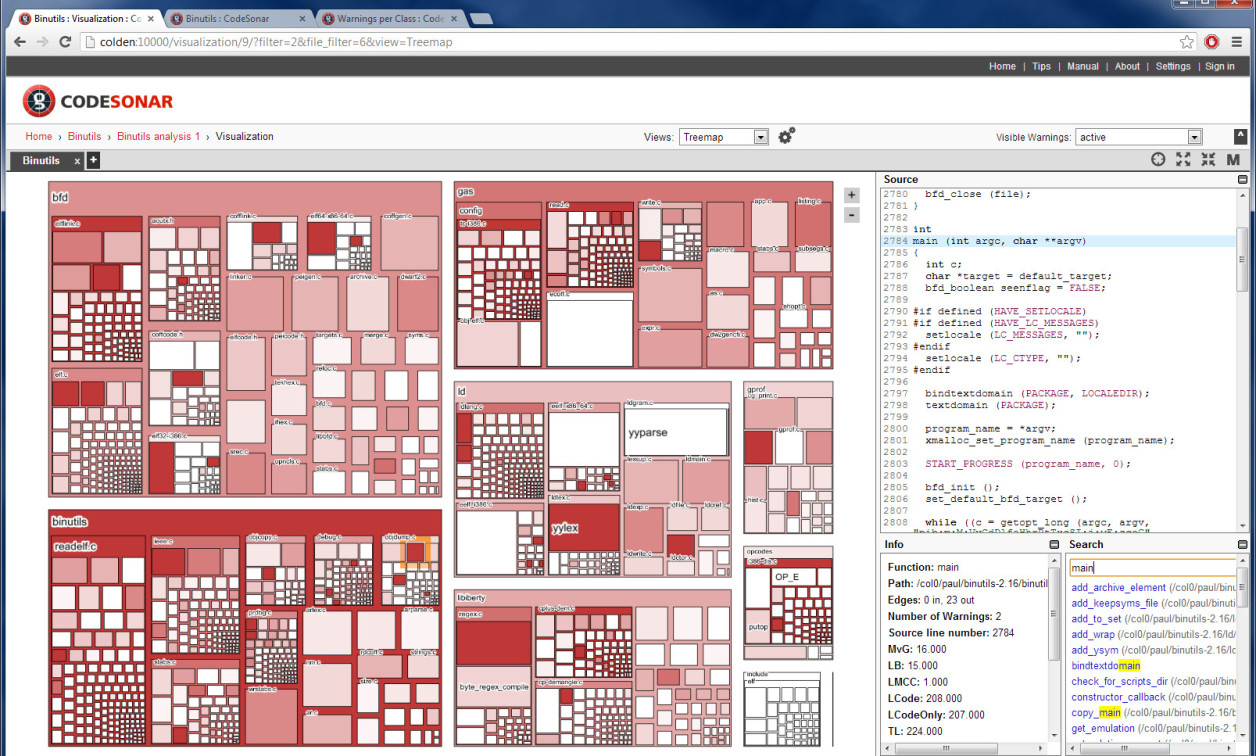Open a new browser tab
Image resolution: width=1256 pixels, height=756 pixels.
[480, 19]
